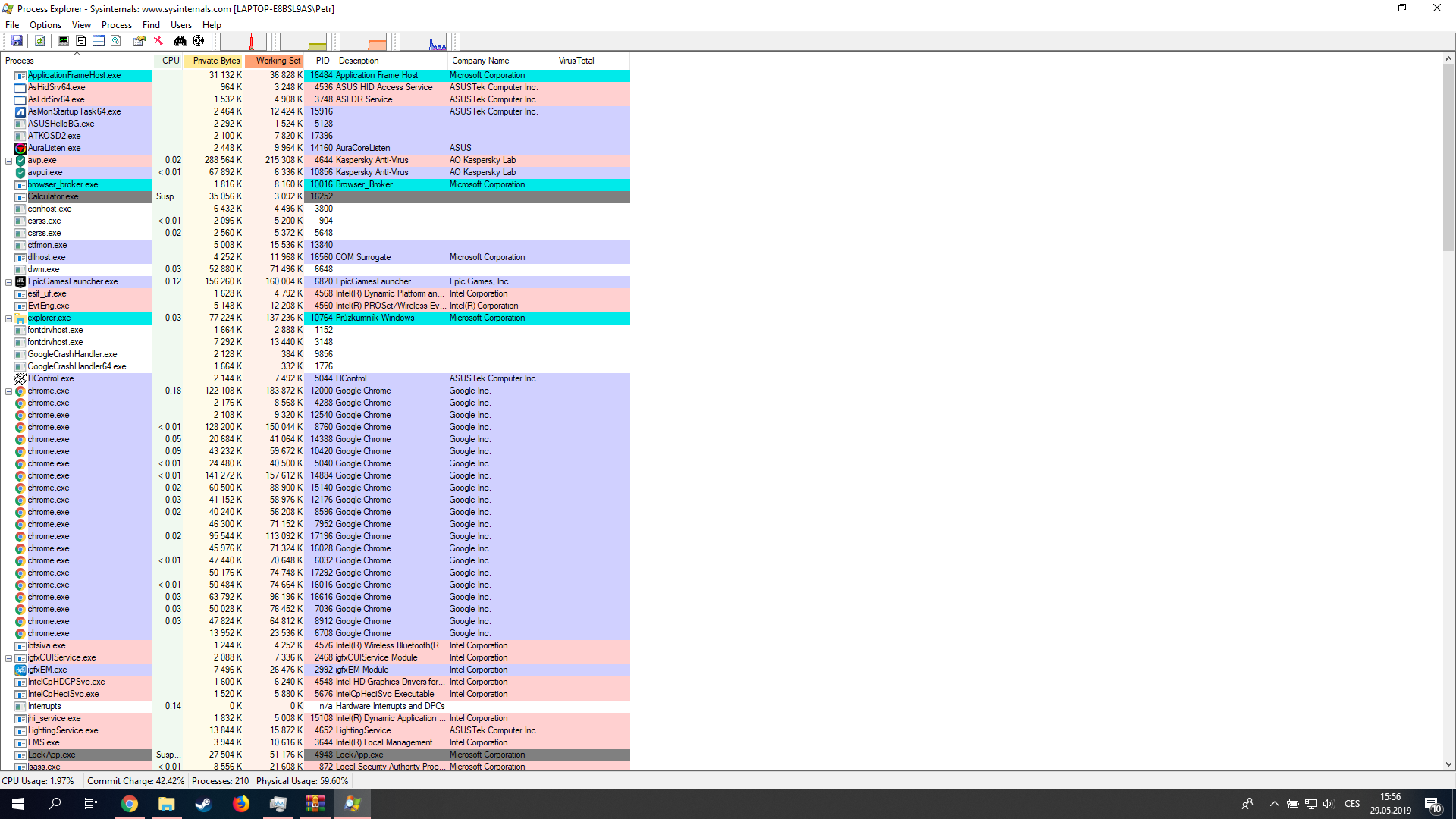This screenshot has height=819, width=1456.
Task: Open the Windows Start menu
Action: 18,804
